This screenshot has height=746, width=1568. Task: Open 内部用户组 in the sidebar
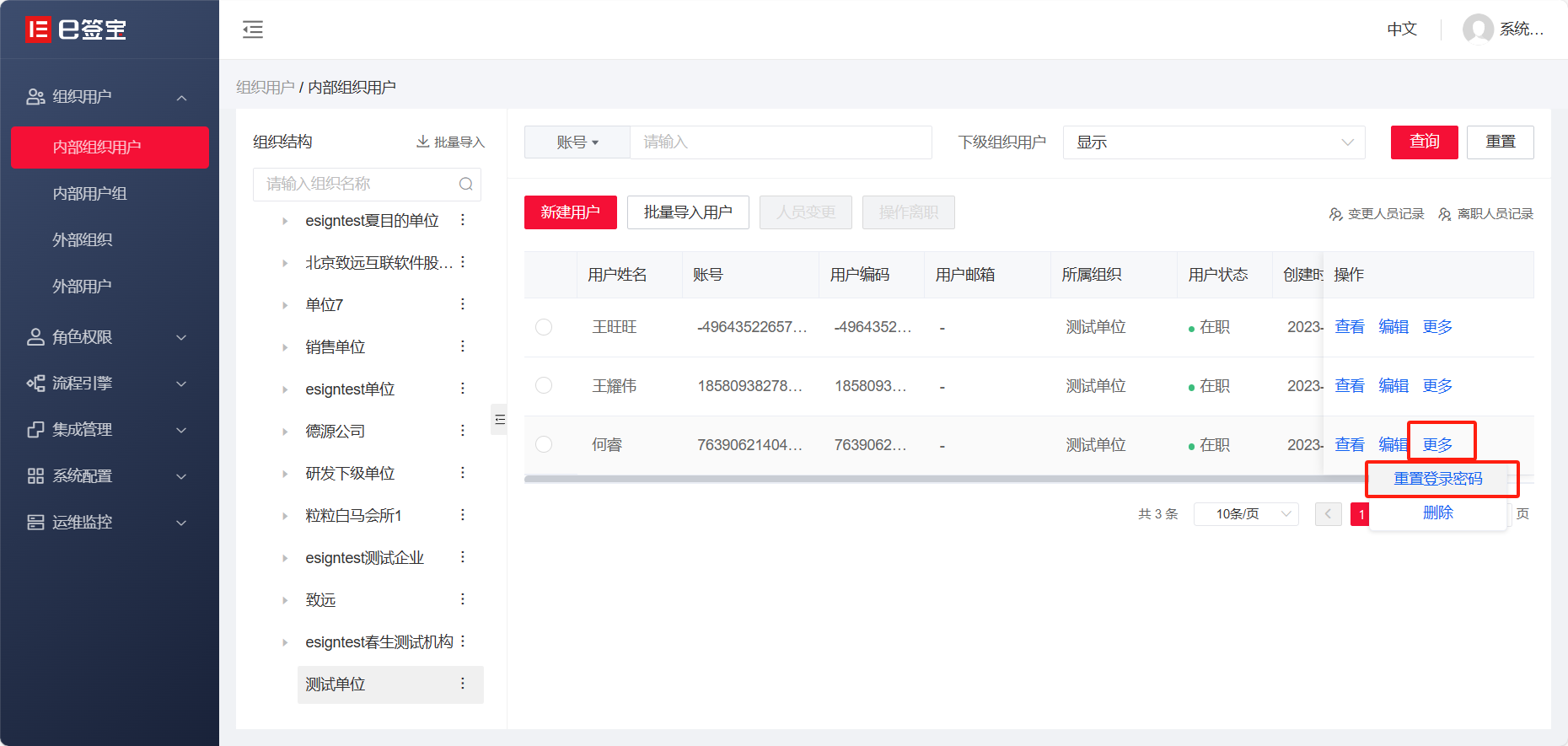pos(90,194)
